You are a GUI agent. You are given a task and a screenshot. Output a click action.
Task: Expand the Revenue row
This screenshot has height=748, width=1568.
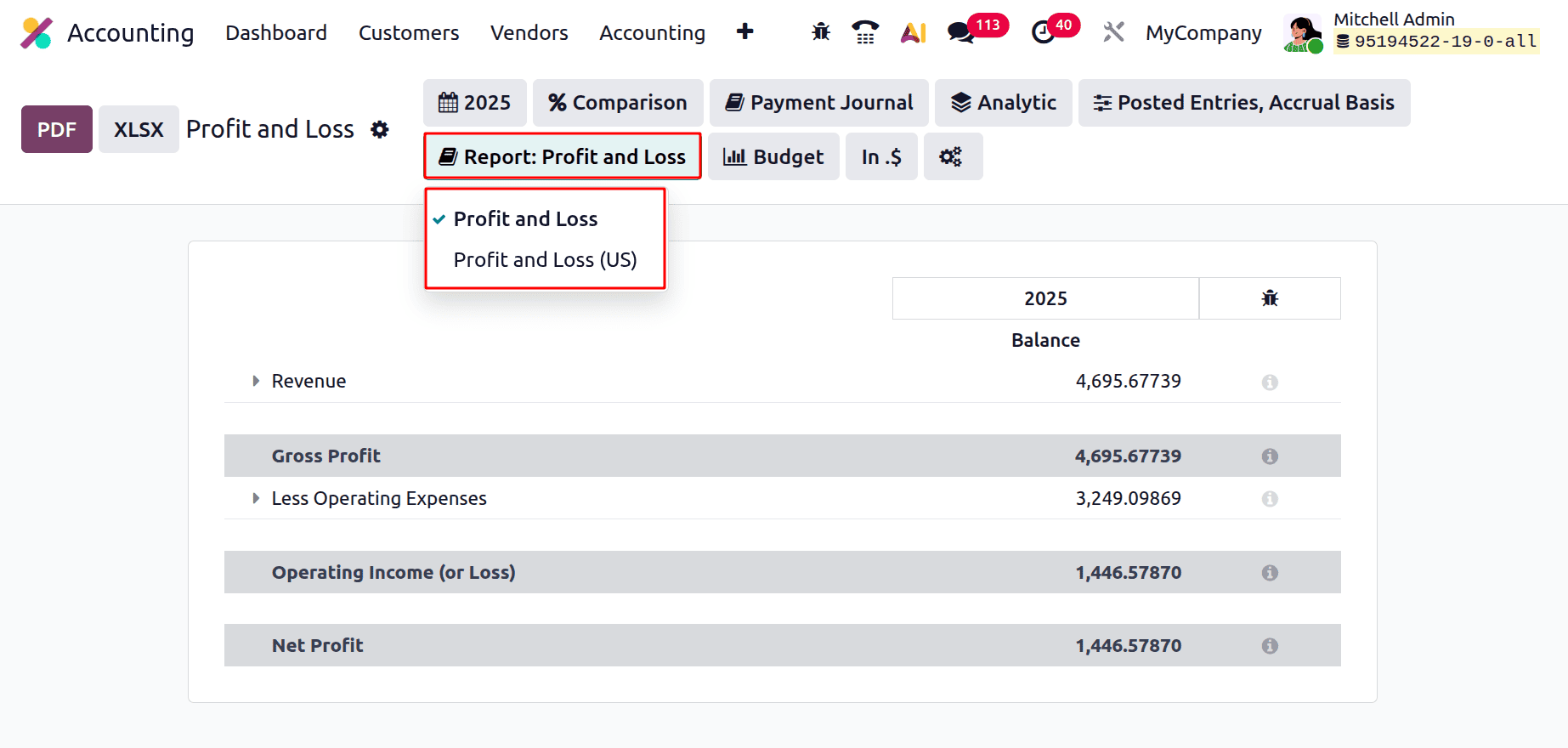coord(256,381)
